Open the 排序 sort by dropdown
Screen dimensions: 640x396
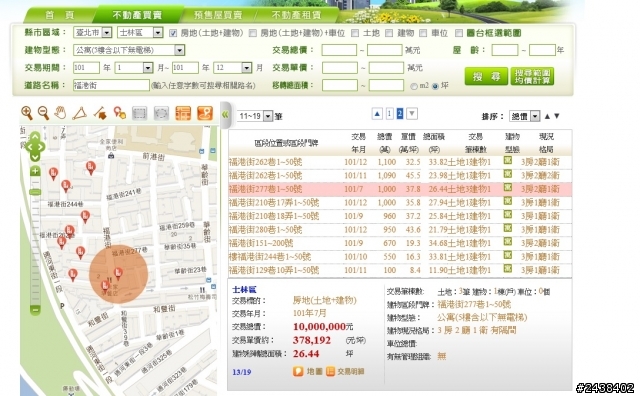[525, 116]
